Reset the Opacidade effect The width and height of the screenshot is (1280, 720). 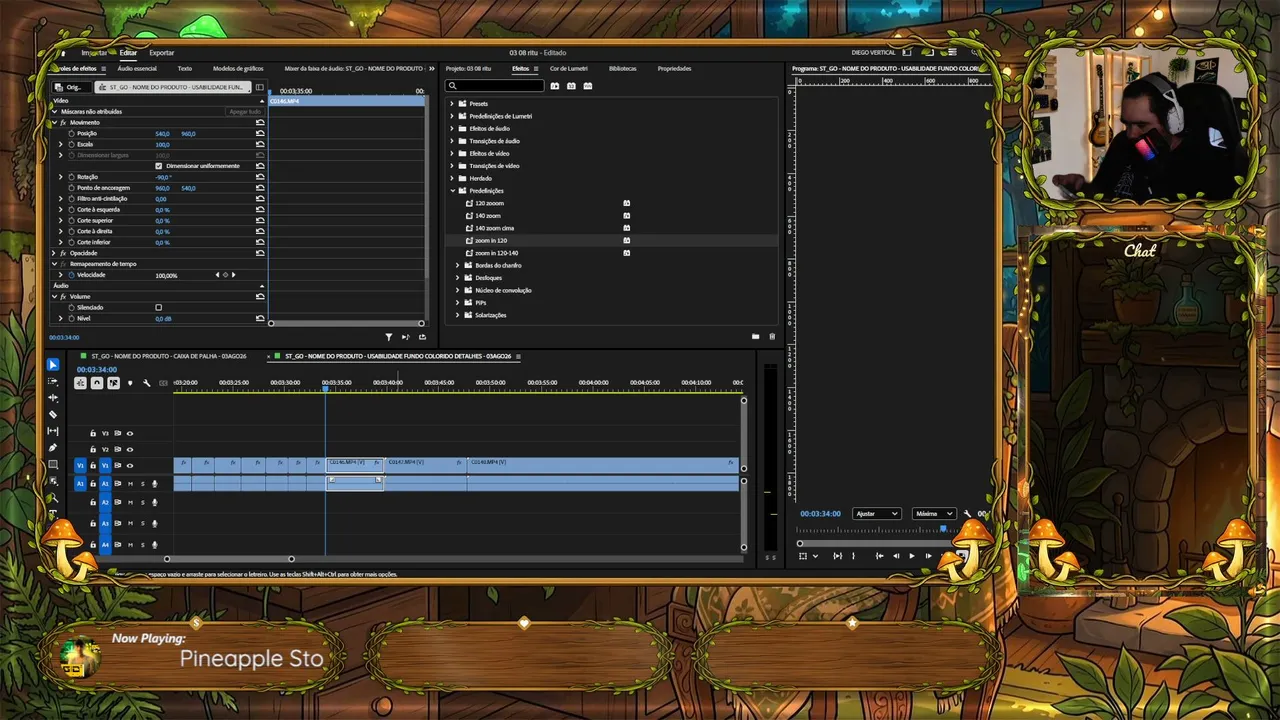pyautogui.click(x=260, y=253)
